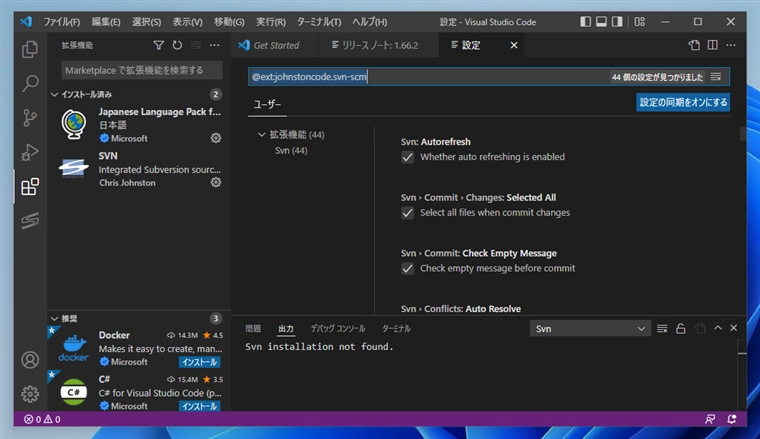Select Svn (44) in settings tree
This screenshot has height=439, width=760.
291,150
